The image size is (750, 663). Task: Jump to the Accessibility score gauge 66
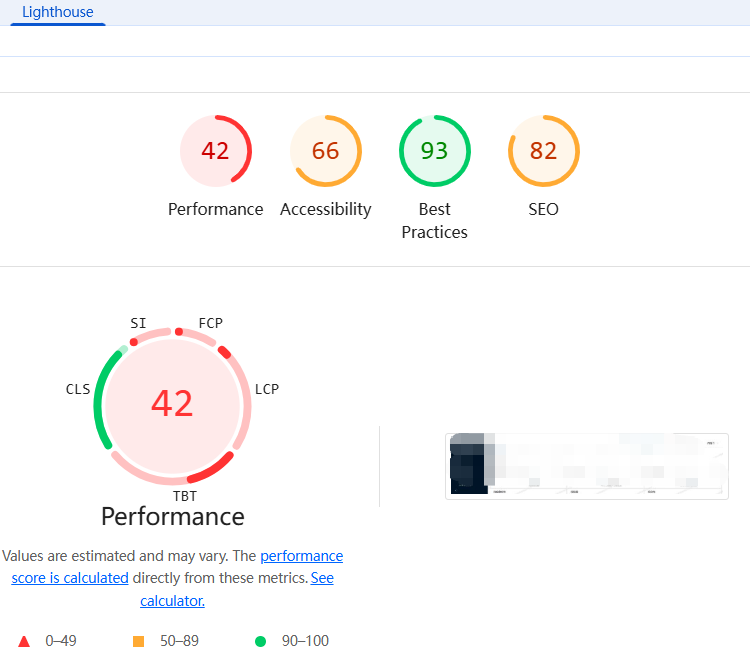[326, 151]
